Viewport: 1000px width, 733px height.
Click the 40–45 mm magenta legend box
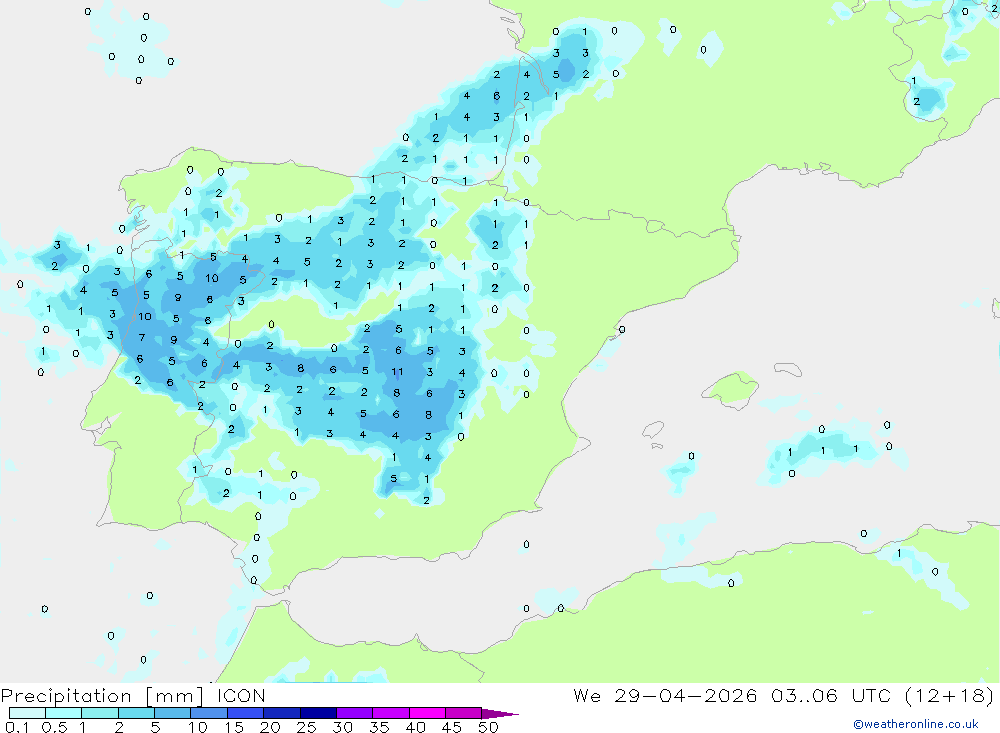tap(427, 713)
